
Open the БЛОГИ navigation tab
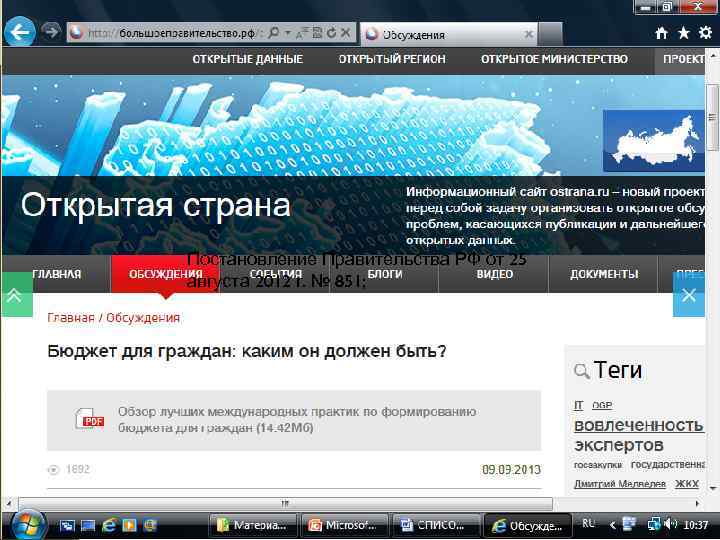click(x=385, y=274)
